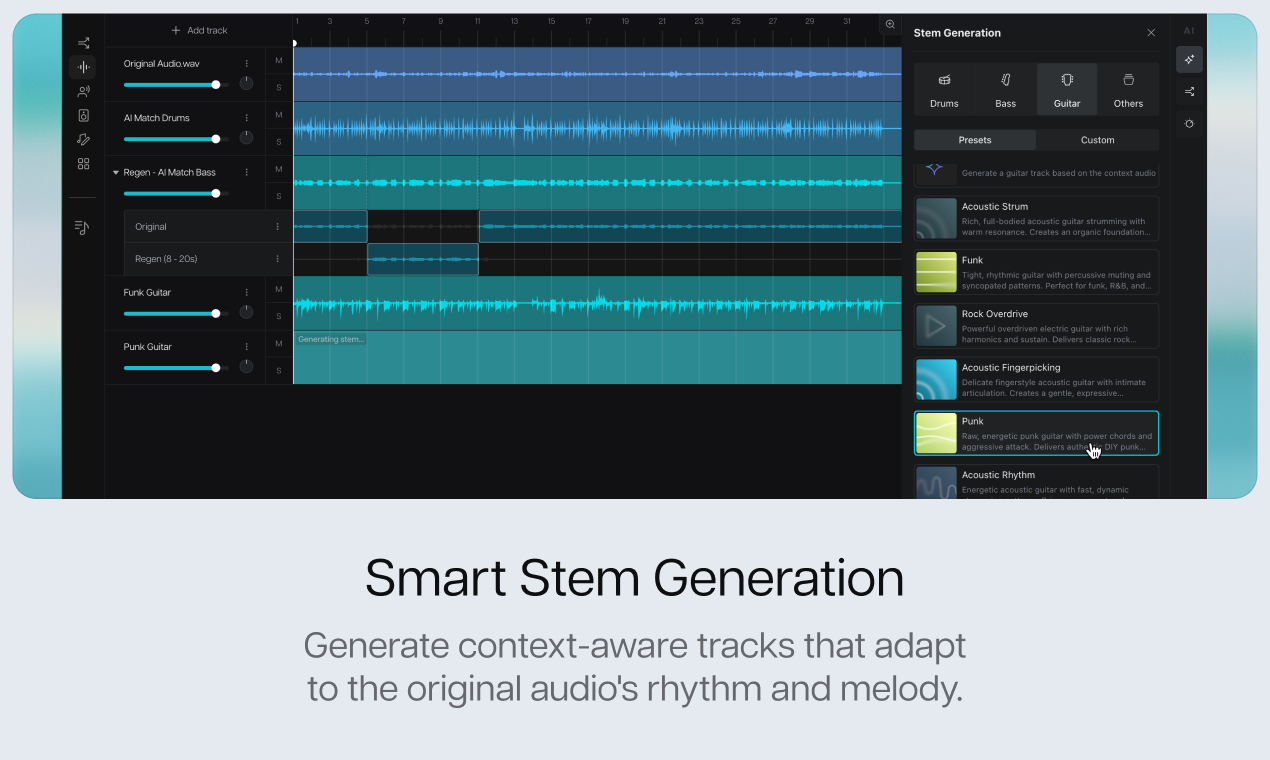1270x760 pixels.
Task: Collapse the Regen - AI Match Bass track
Action: point(115,173)
